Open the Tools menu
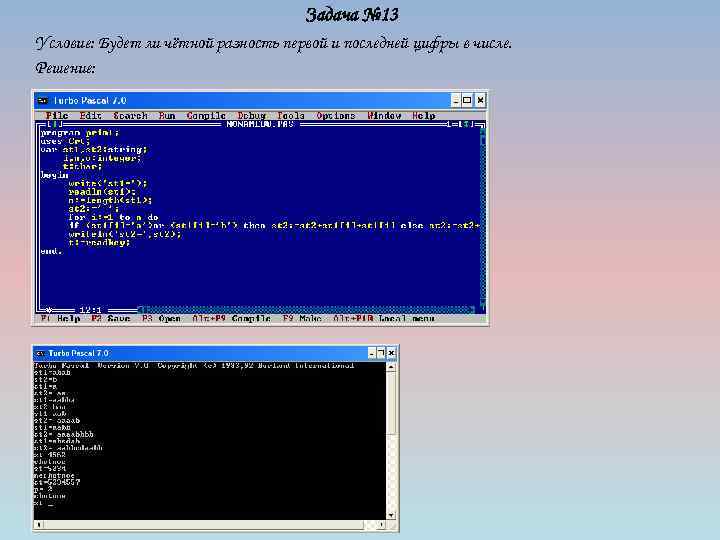 click(x=291, y=116)
